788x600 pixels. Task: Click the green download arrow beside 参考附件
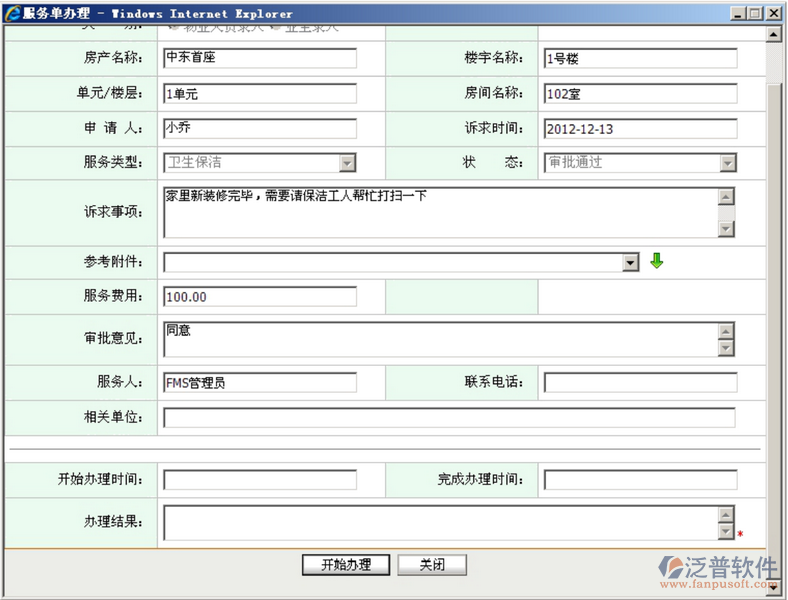coord(657,262)
